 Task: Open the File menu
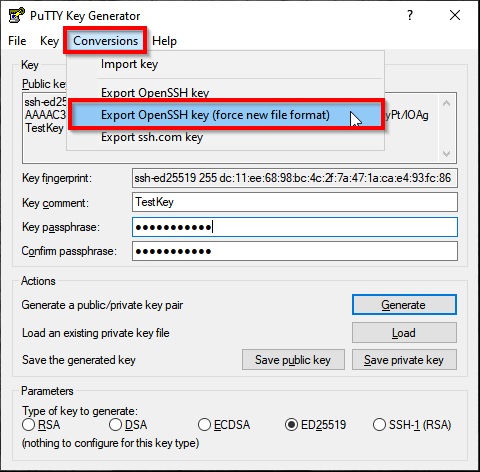[x=17, y=41]
